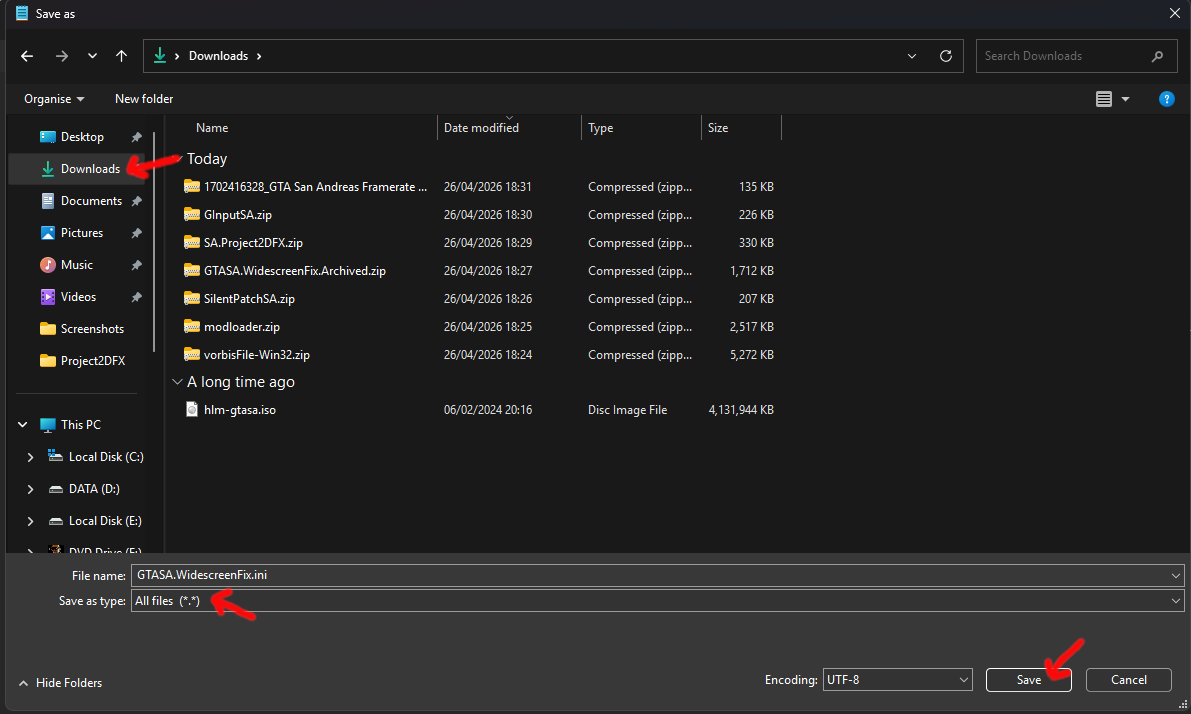Collapse the This PC tree node
This screenshot has height=714, width=1191.
pos(23,425)
